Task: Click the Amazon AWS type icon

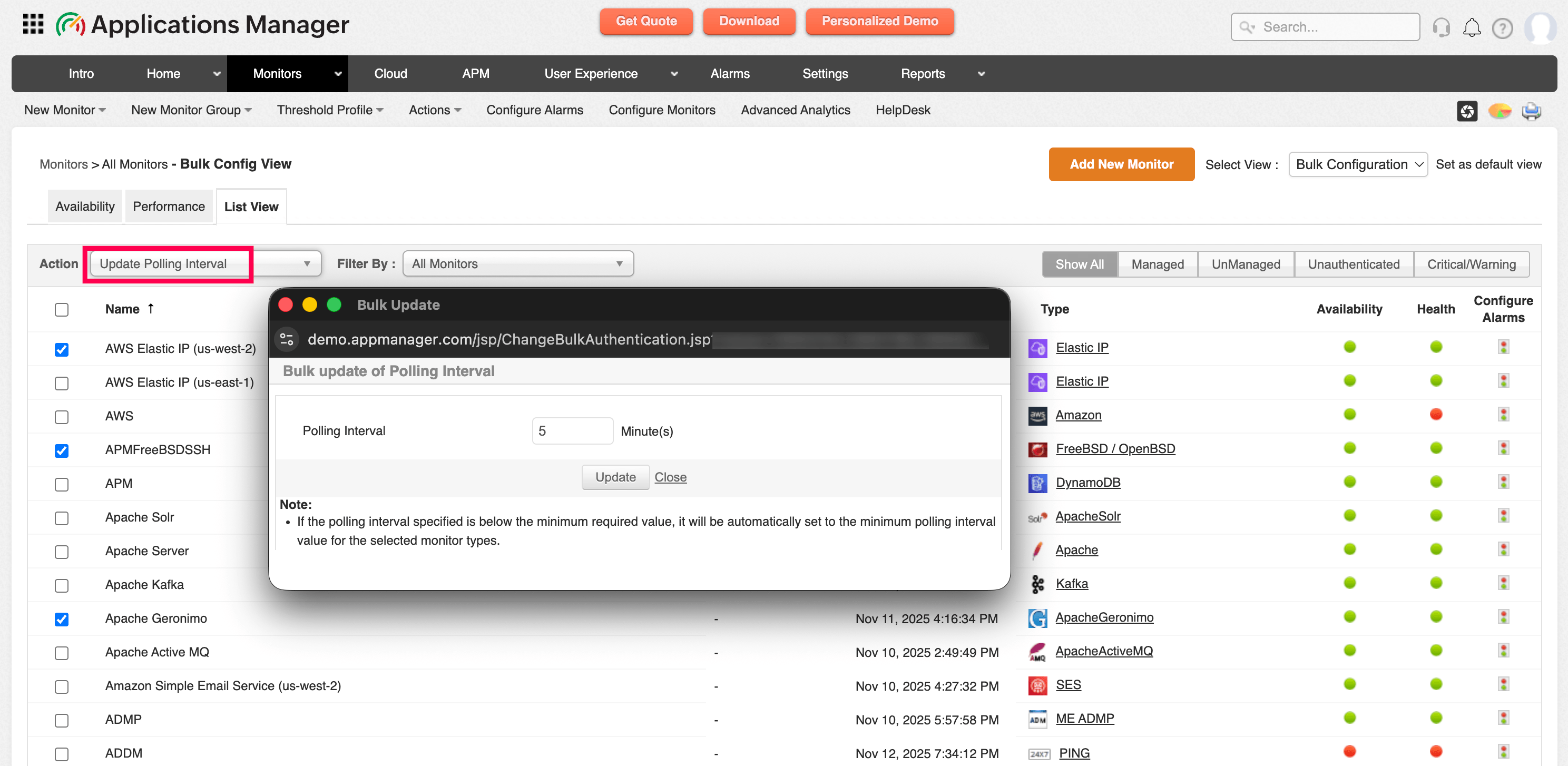Action: click(x=1037, y=416)
